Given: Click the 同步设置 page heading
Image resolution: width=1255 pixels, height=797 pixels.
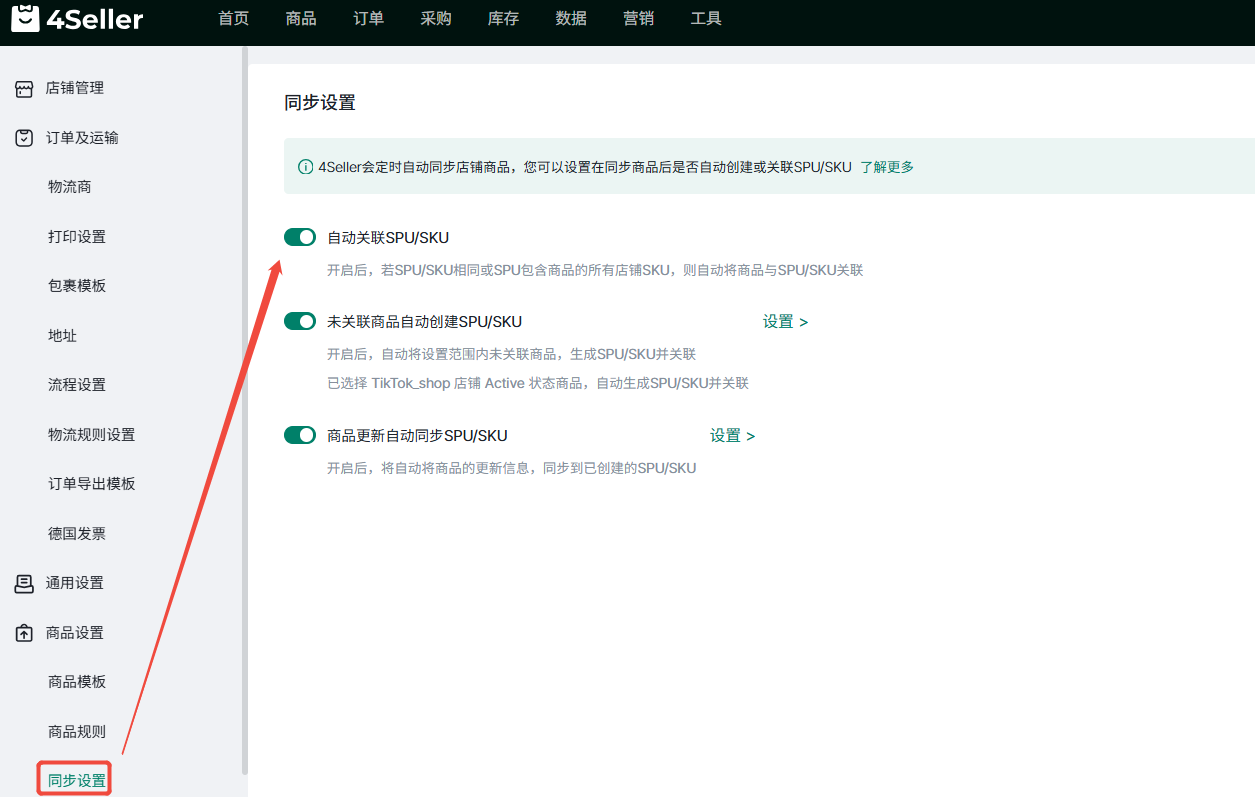Looking at the screenshot, I should click(x=320, y=103).
